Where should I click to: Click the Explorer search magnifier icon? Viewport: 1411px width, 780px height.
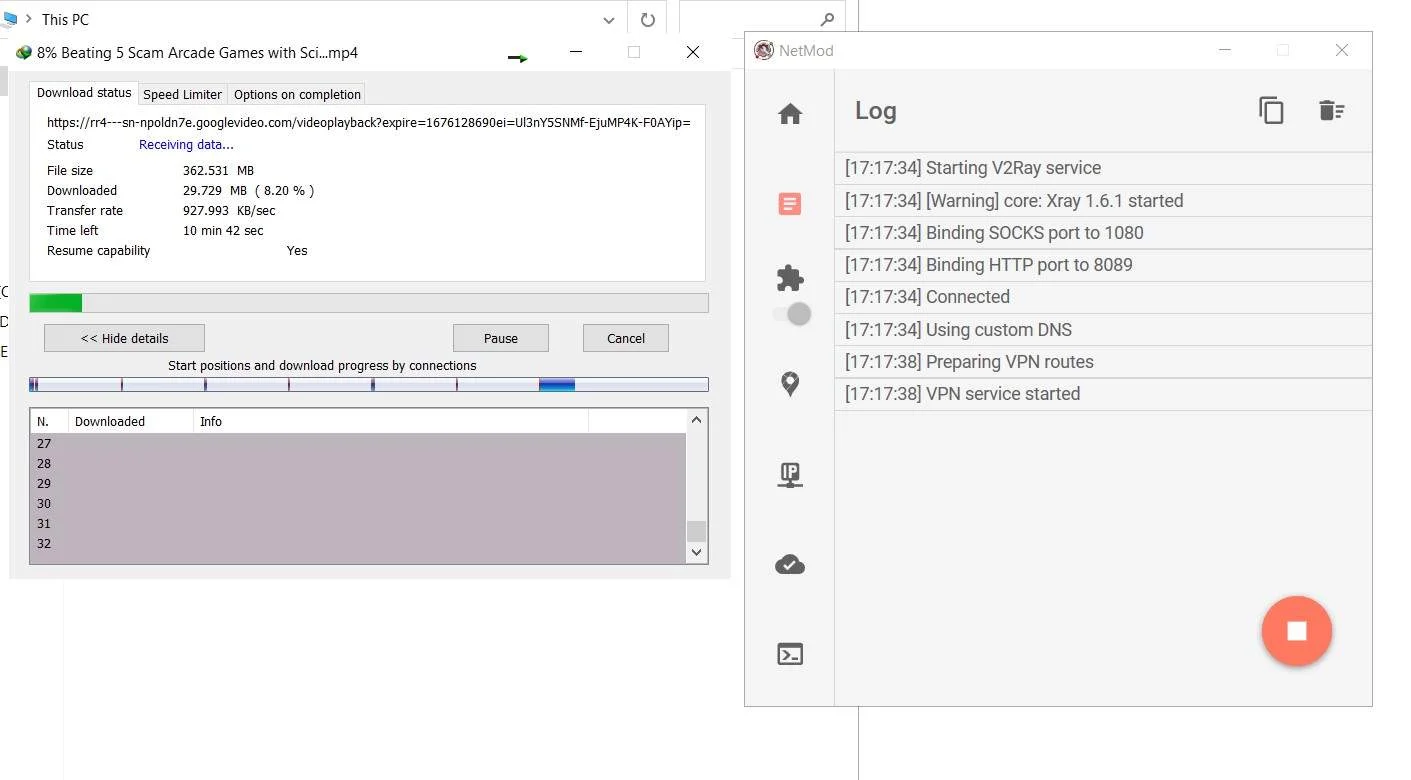coord(826,19)
